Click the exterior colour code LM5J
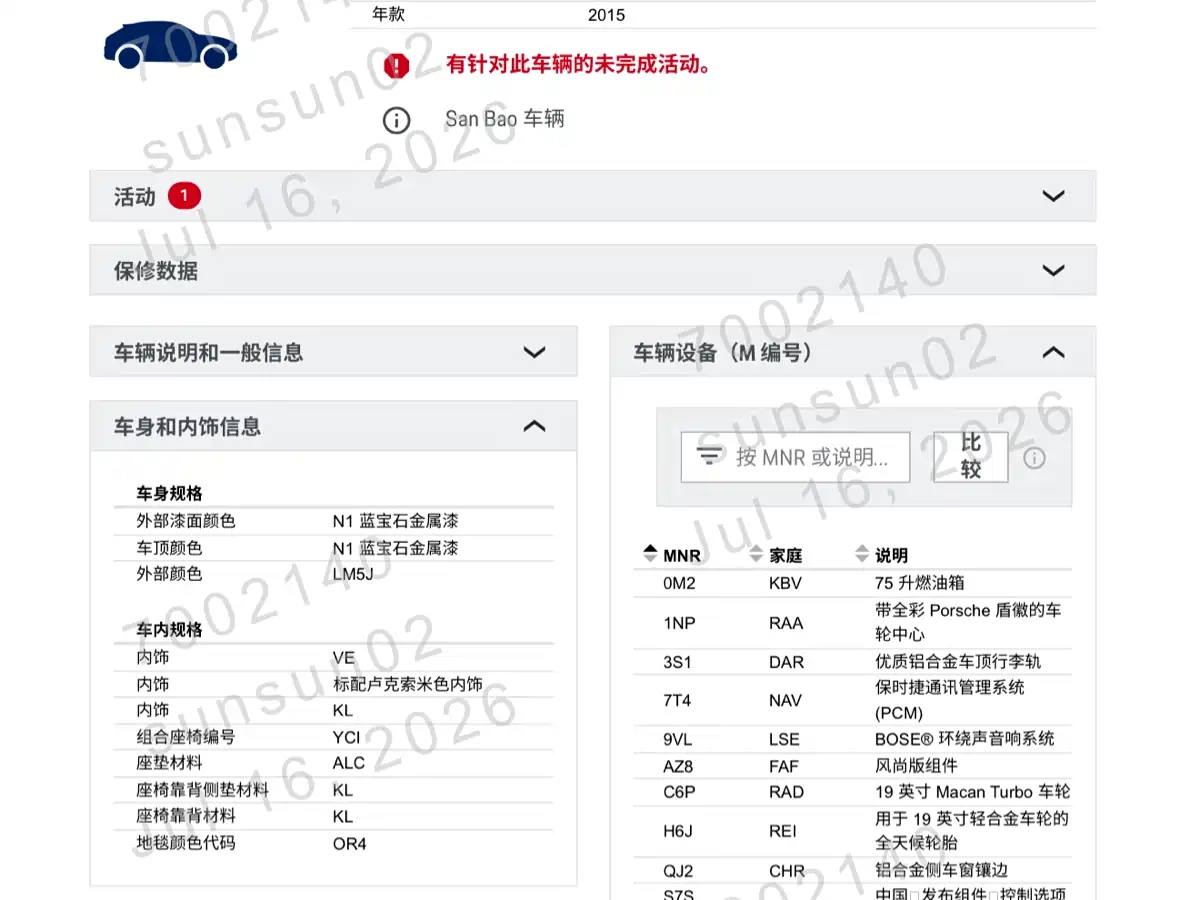 point(353,574)
